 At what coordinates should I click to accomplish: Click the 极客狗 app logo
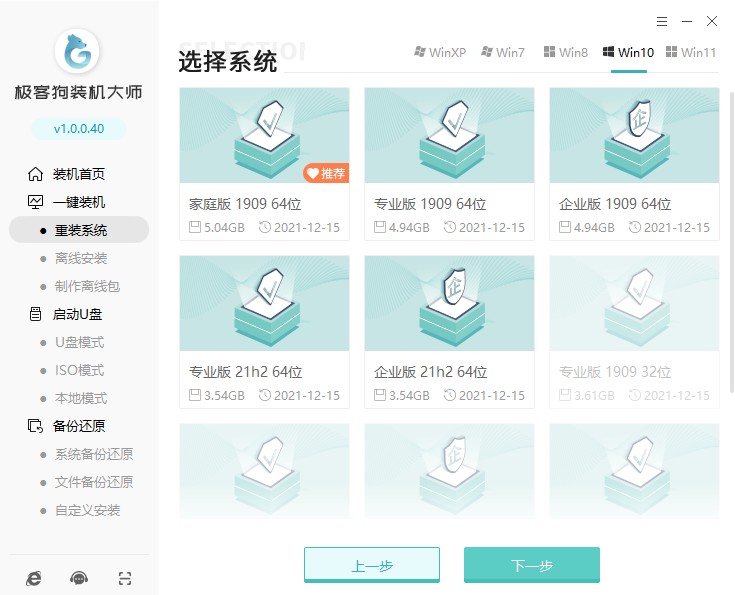(x=77, y=51)
